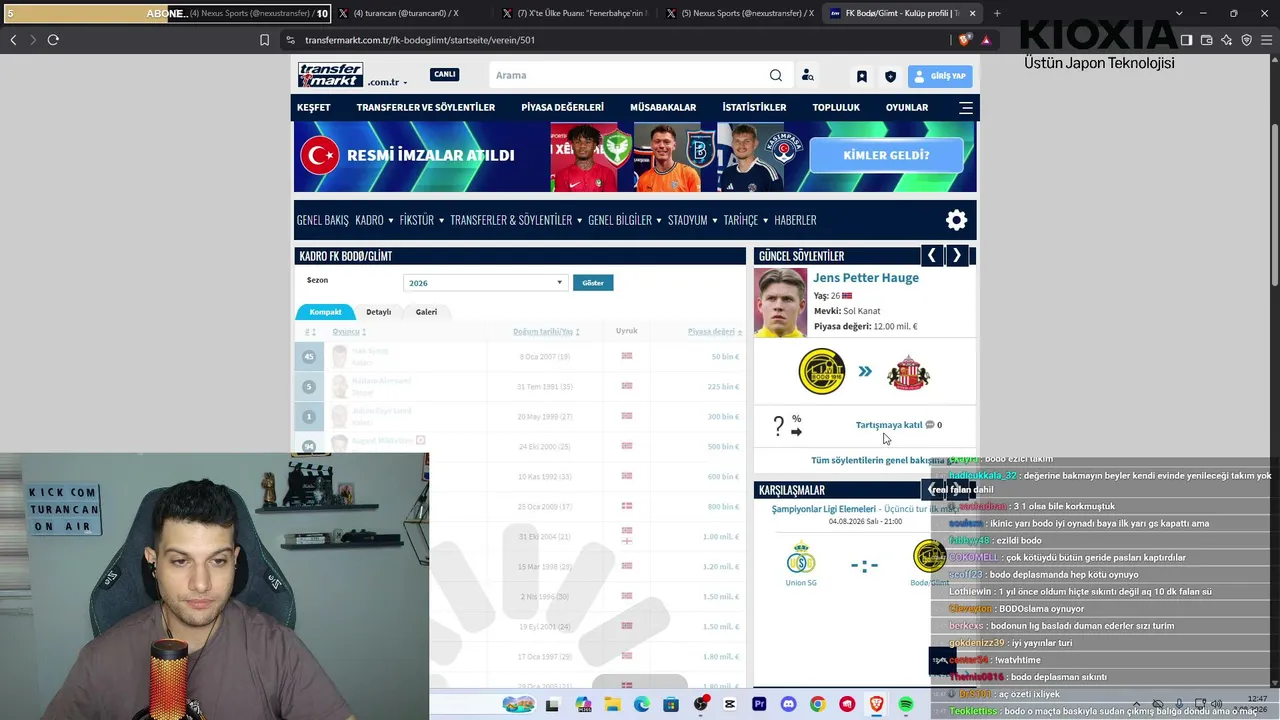Open HABERLER club link
Image resolution: width=1280 pixels, height=720 pixels.
pyautogui.click(x=795, y=220)
